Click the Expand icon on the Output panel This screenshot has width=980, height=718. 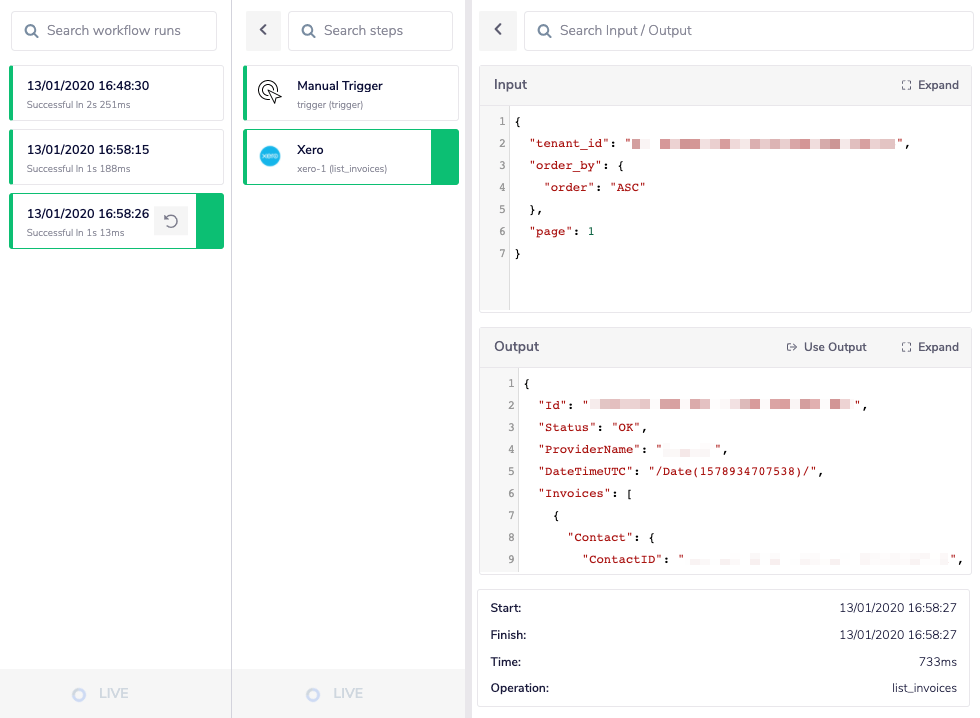pyautogui.click(x=905, y=347)
